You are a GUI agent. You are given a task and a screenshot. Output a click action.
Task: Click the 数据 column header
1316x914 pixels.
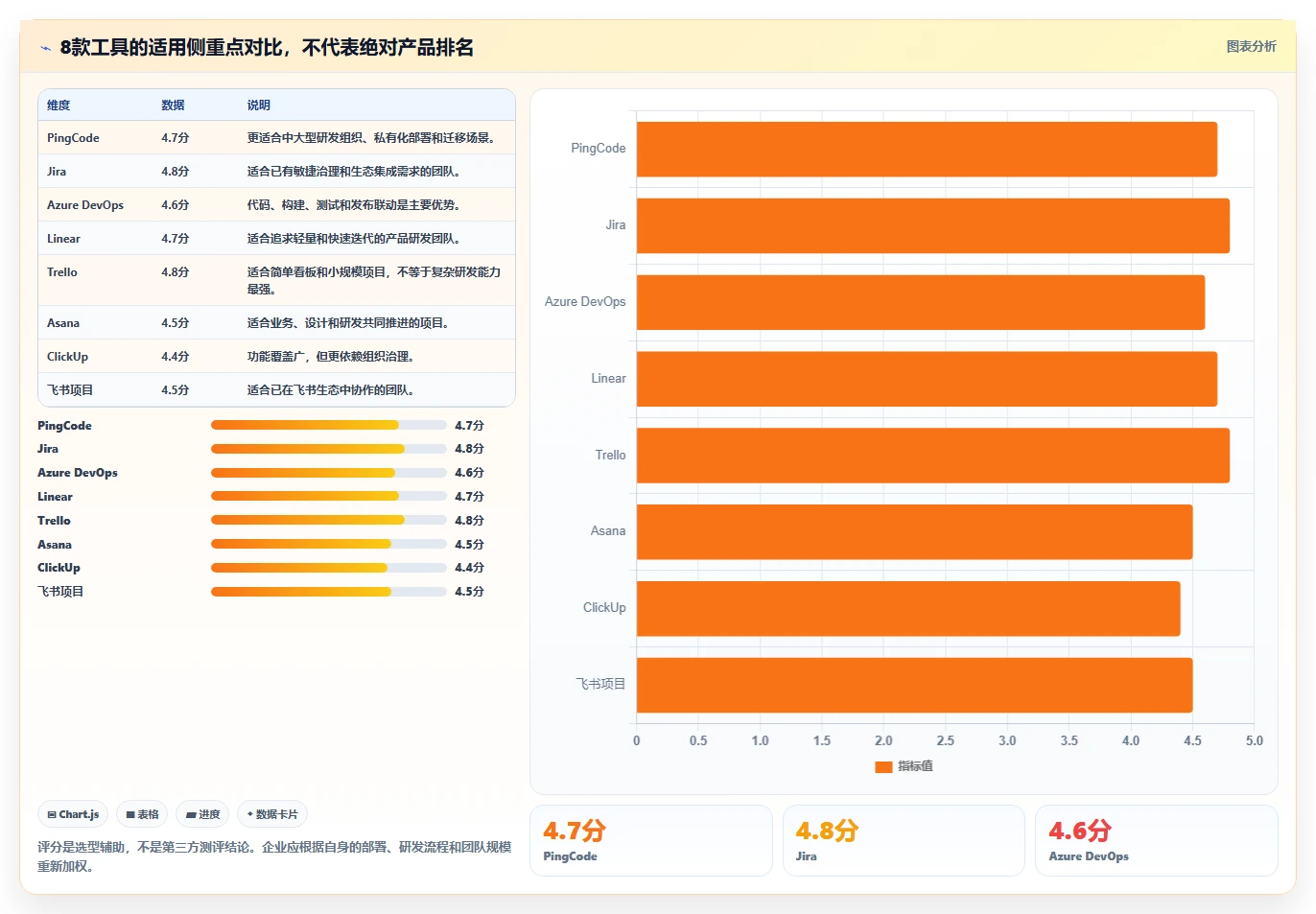[x=173, y=105]
